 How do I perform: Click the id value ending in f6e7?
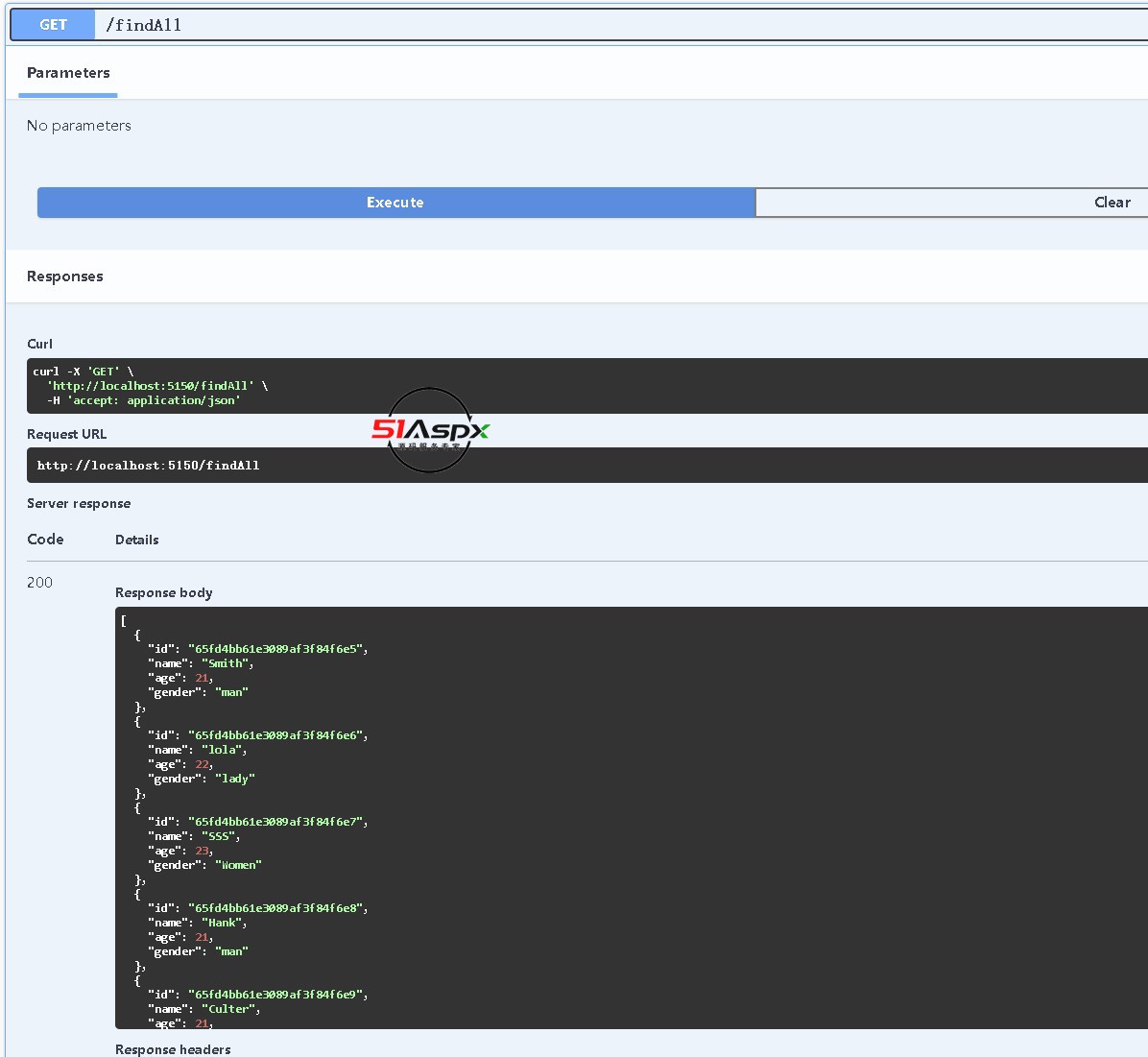[x=276, y=822]
